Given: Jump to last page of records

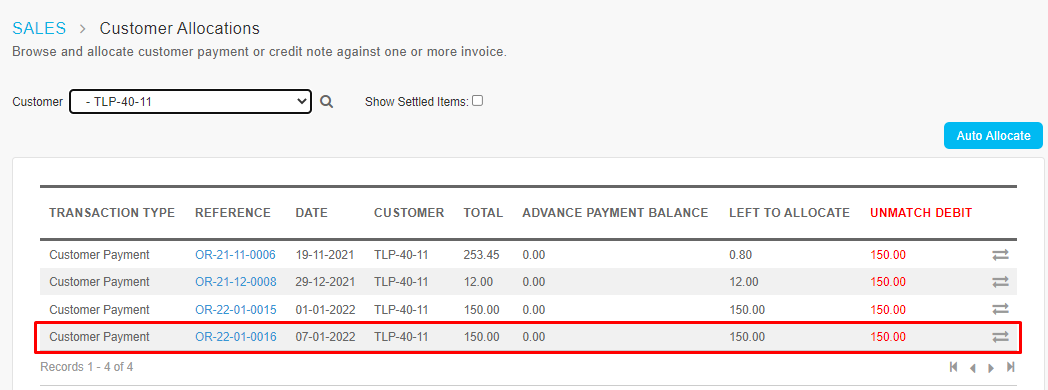Looking at the screenshot, I should [1011, 367].
